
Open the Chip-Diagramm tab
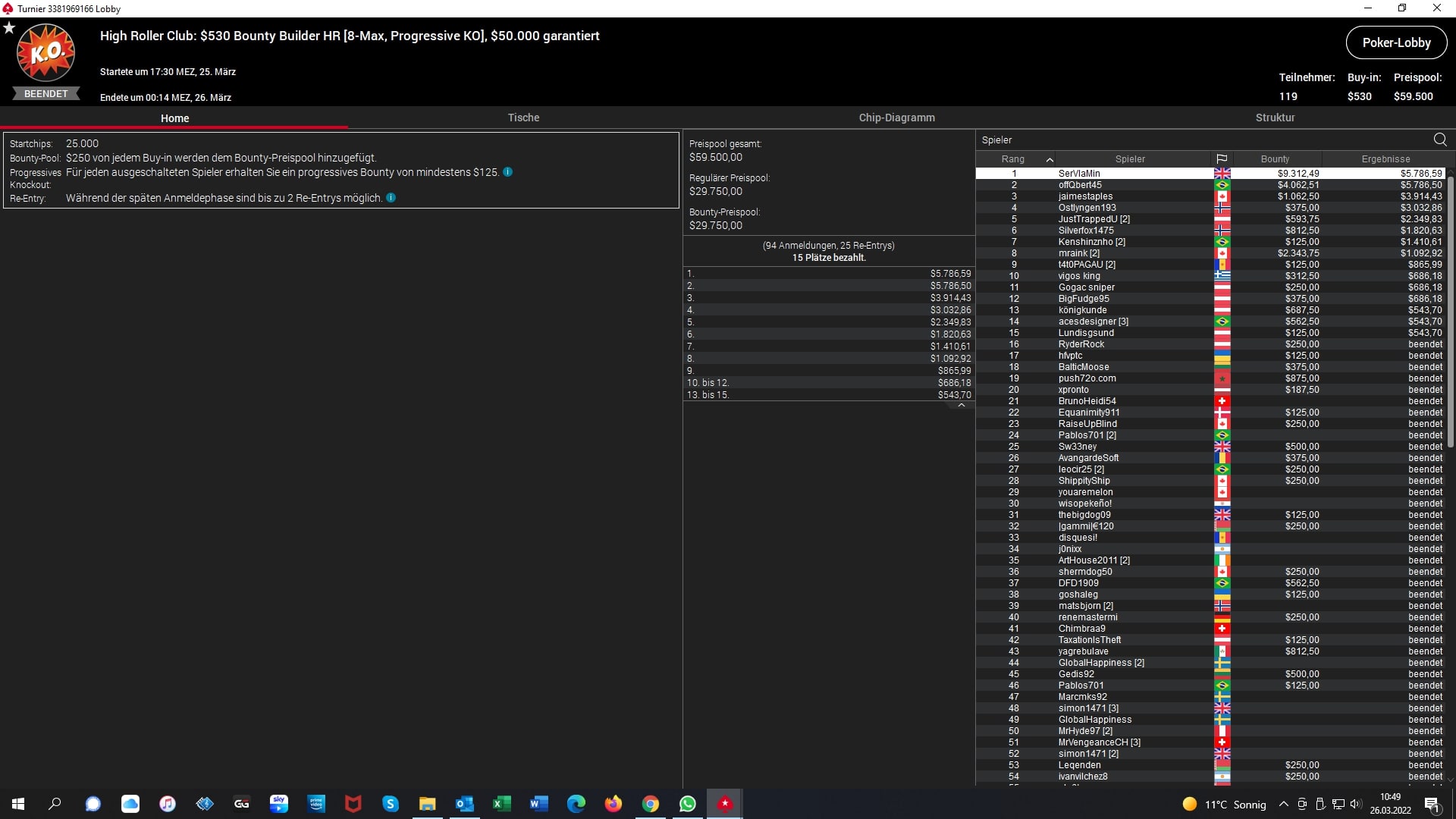point(896,118)
